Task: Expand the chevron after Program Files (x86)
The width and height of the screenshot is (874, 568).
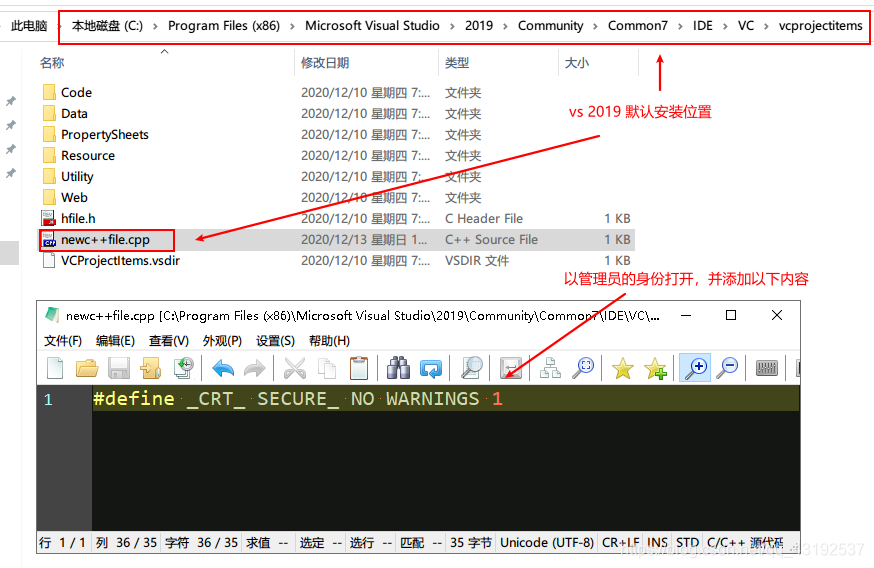Action: click(x=292, y=26)
